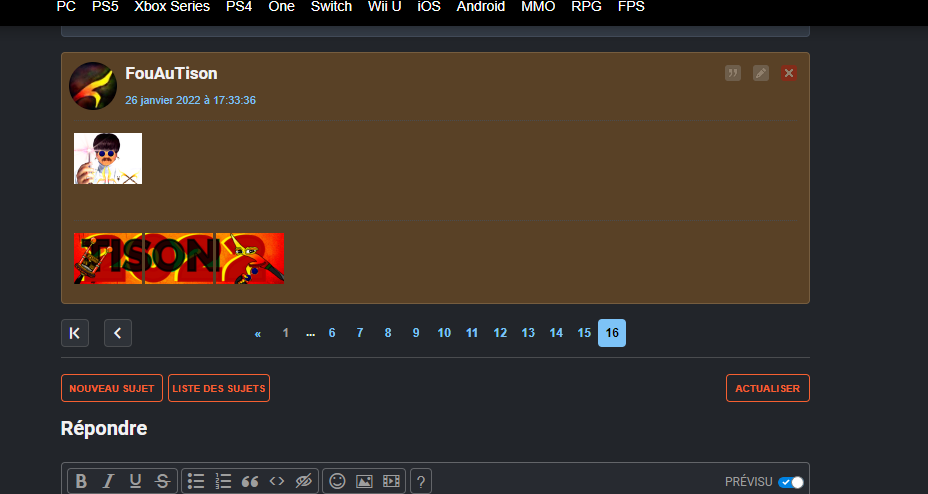
Task: Apply italic formatting in the editor toolbar
Action: click(x=108, y=481)
